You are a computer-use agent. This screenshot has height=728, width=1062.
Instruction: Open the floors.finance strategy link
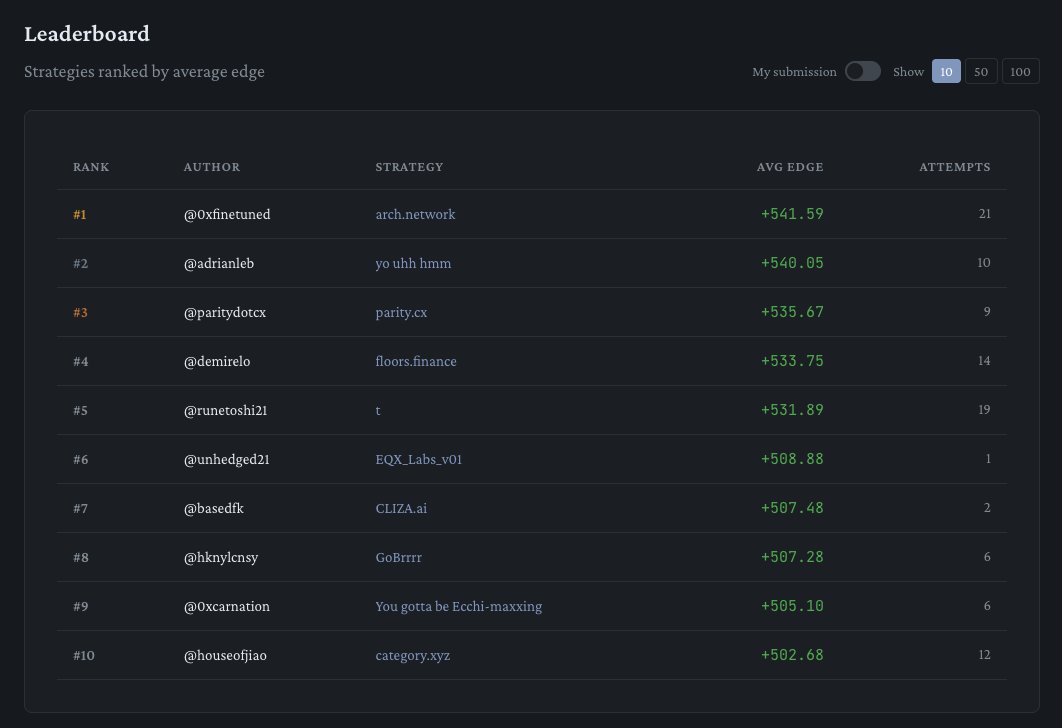pos(416,361)
